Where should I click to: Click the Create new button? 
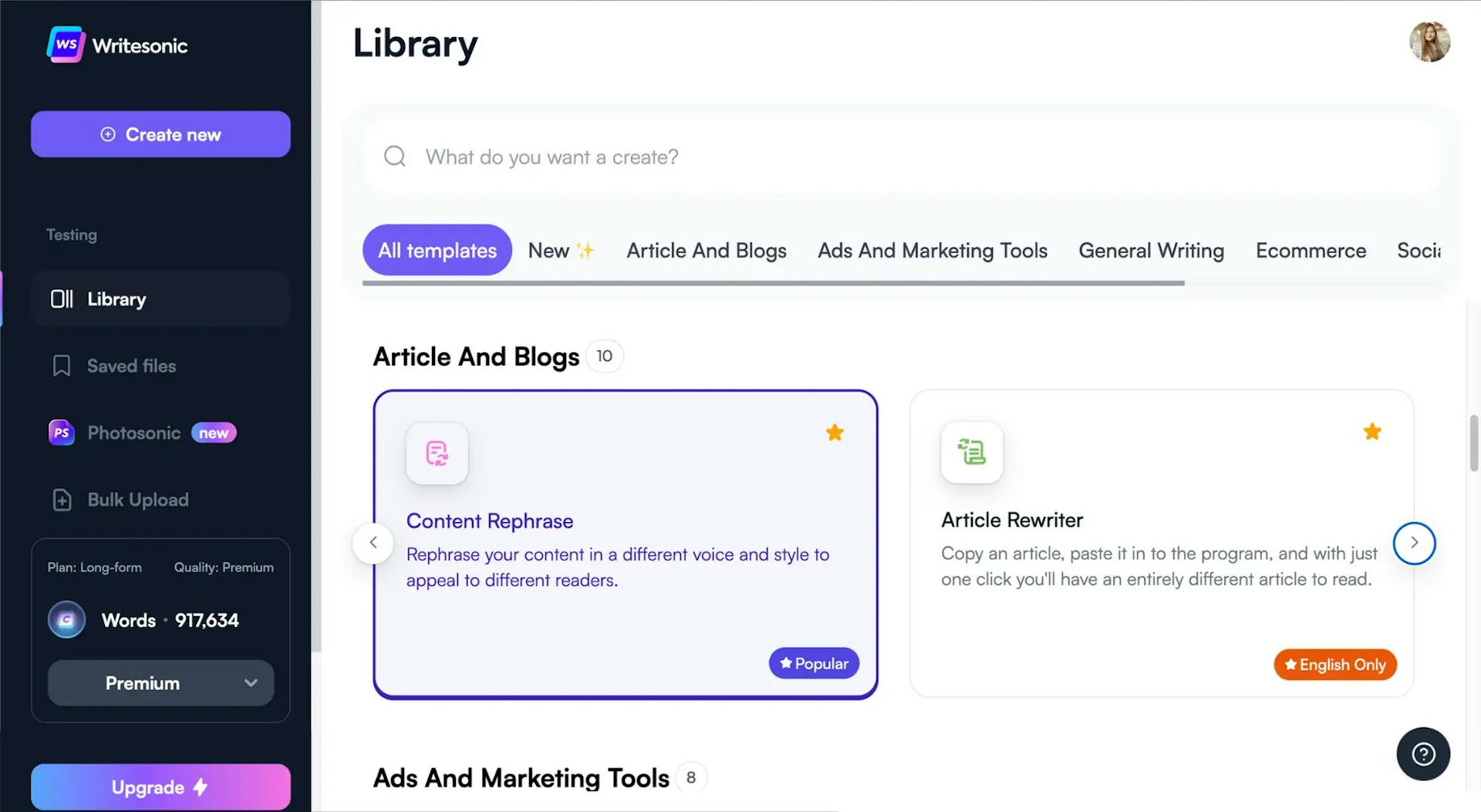[160, 133]
